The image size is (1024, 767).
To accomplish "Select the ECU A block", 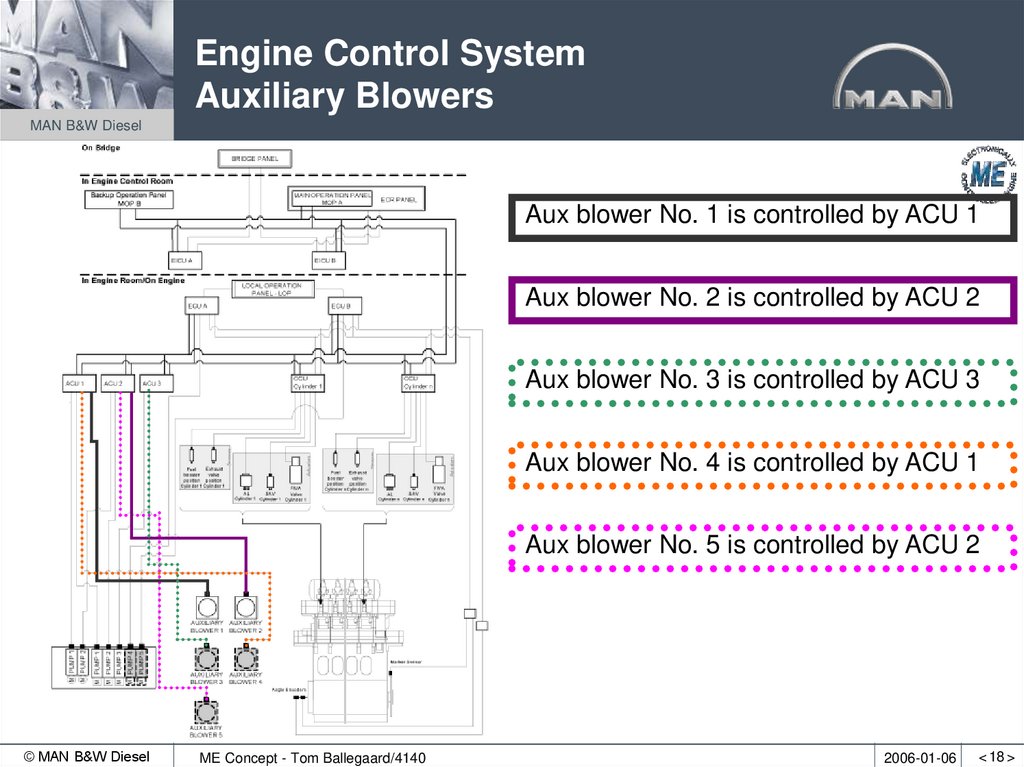I will pyautogui.click(x=201, y=305).
